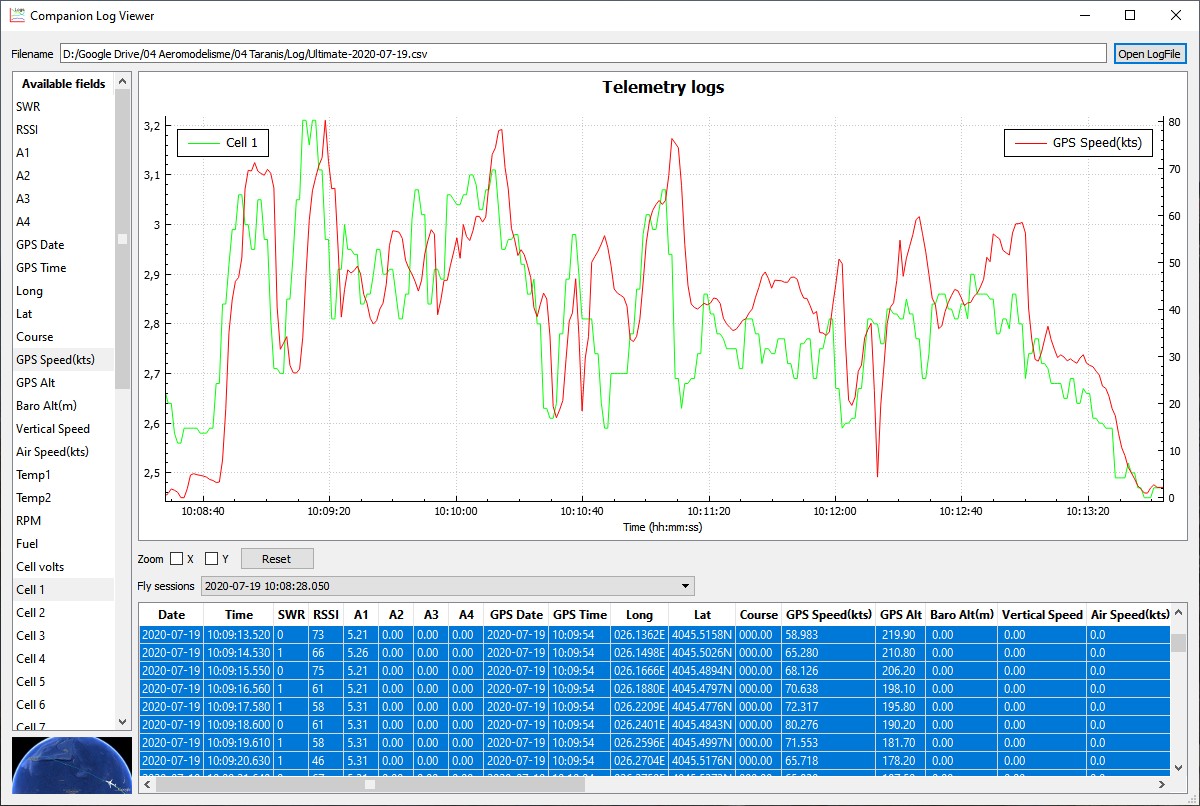
Task: Click the Google Earth globe thumbnail
Action: tap(71, 766)
